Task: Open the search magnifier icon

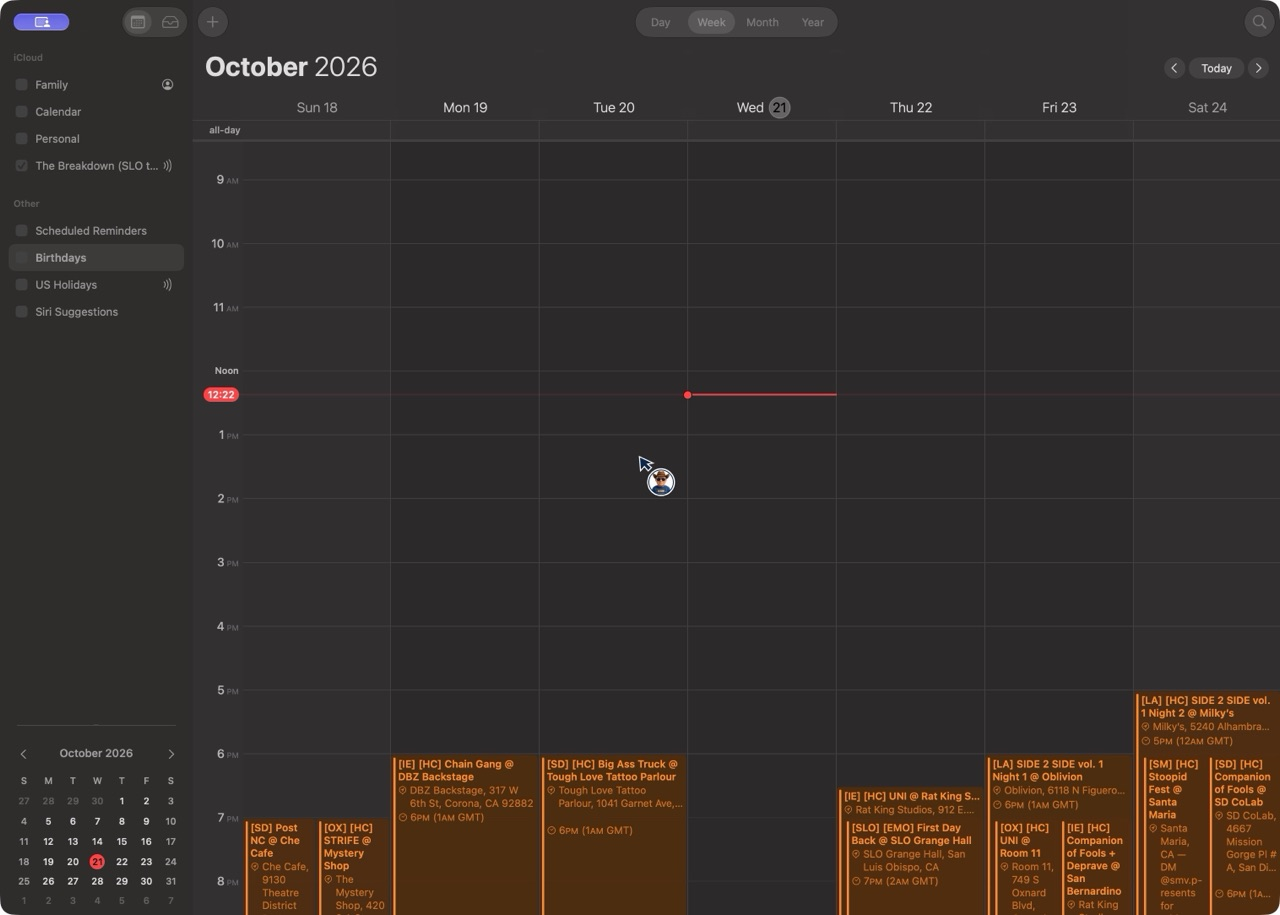Action: 1259,22
